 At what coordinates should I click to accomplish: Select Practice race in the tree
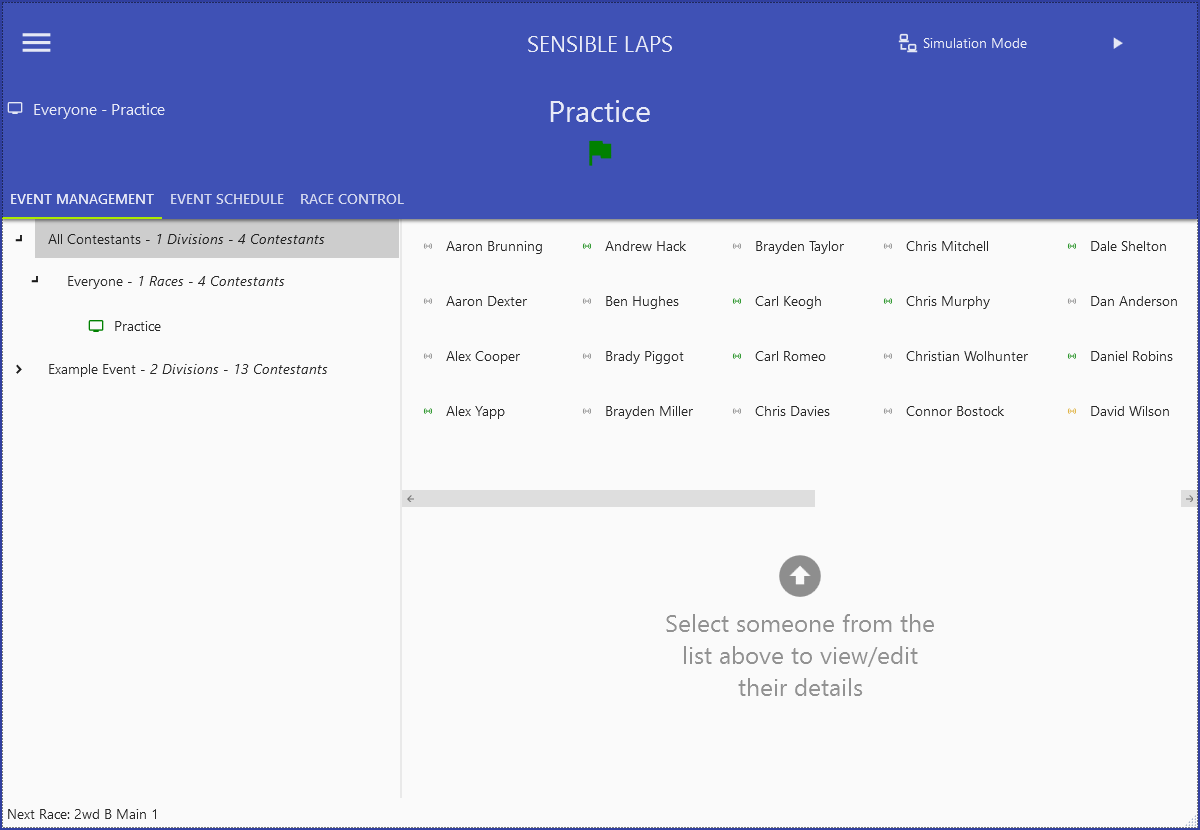(x=137, y=326)
